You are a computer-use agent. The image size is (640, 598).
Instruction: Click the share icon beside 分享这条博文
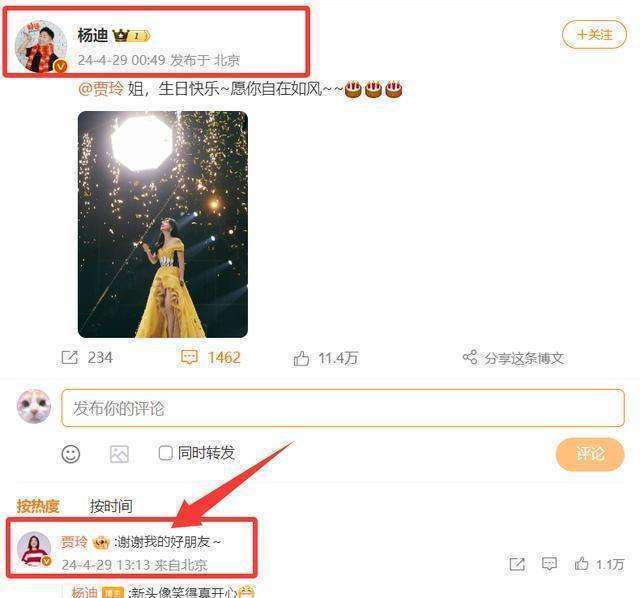pos(470,357)
